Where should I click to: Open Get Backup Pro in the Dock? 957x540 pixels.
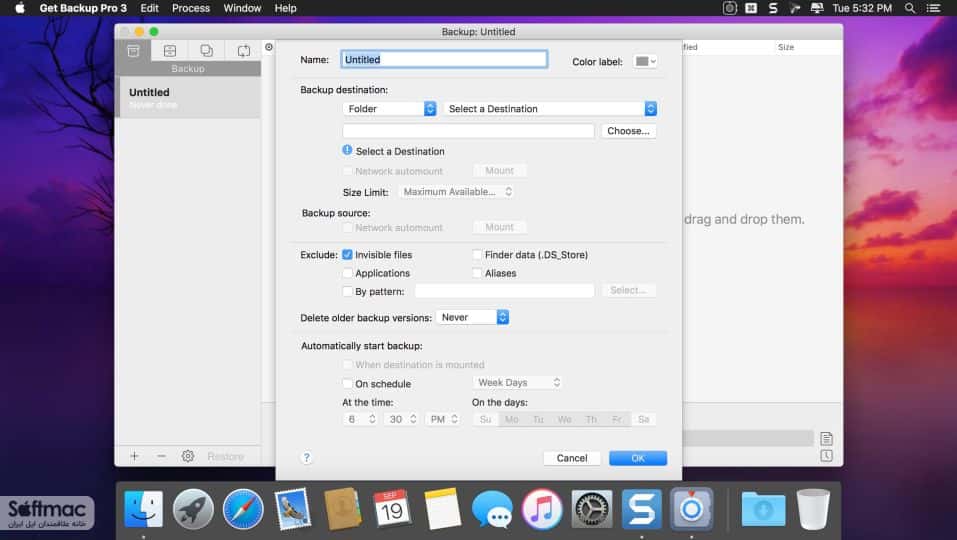tap(692, 509)
